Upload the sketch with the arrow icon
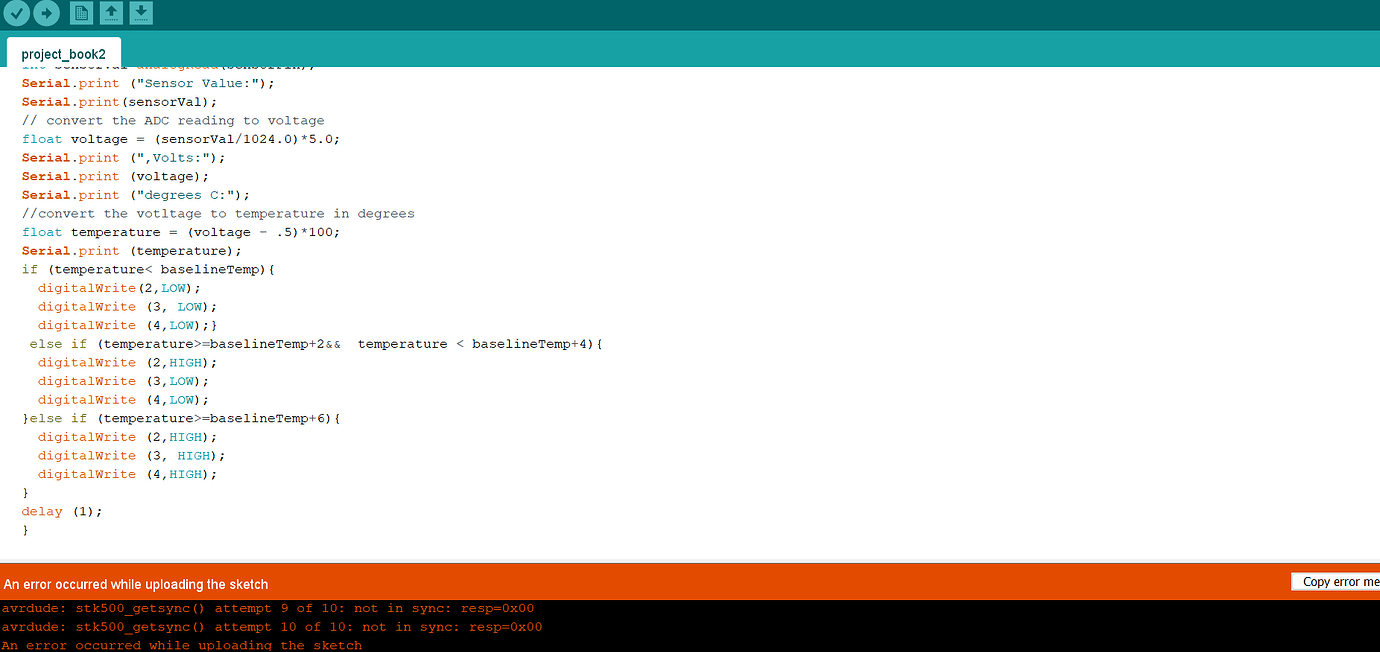The width and height of the screenshot is (1380, 652). pos(46,13)
